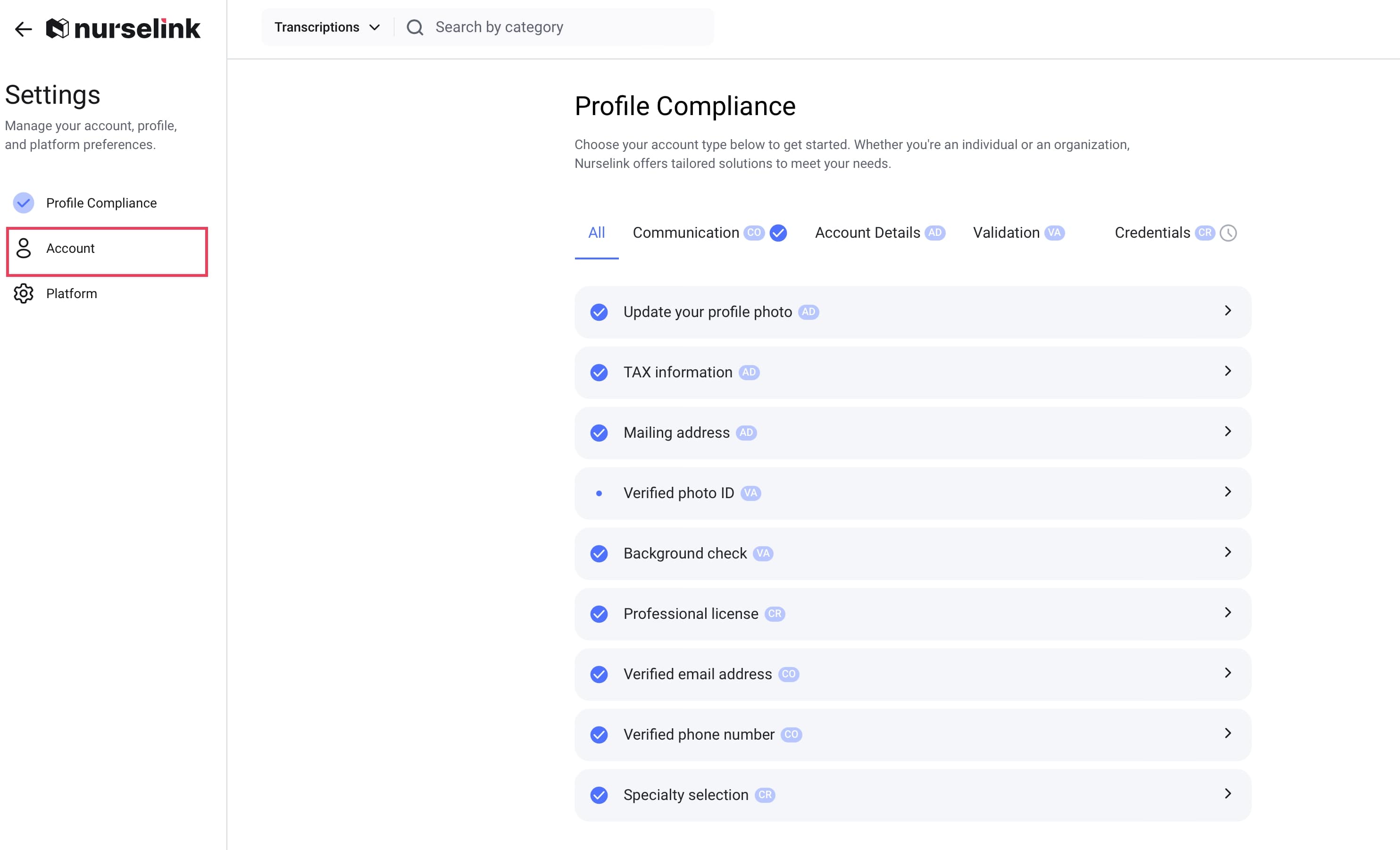Expand the Professional license row chevron
This screenshot has width=1400, height=850.
(x=1228, y=612)
